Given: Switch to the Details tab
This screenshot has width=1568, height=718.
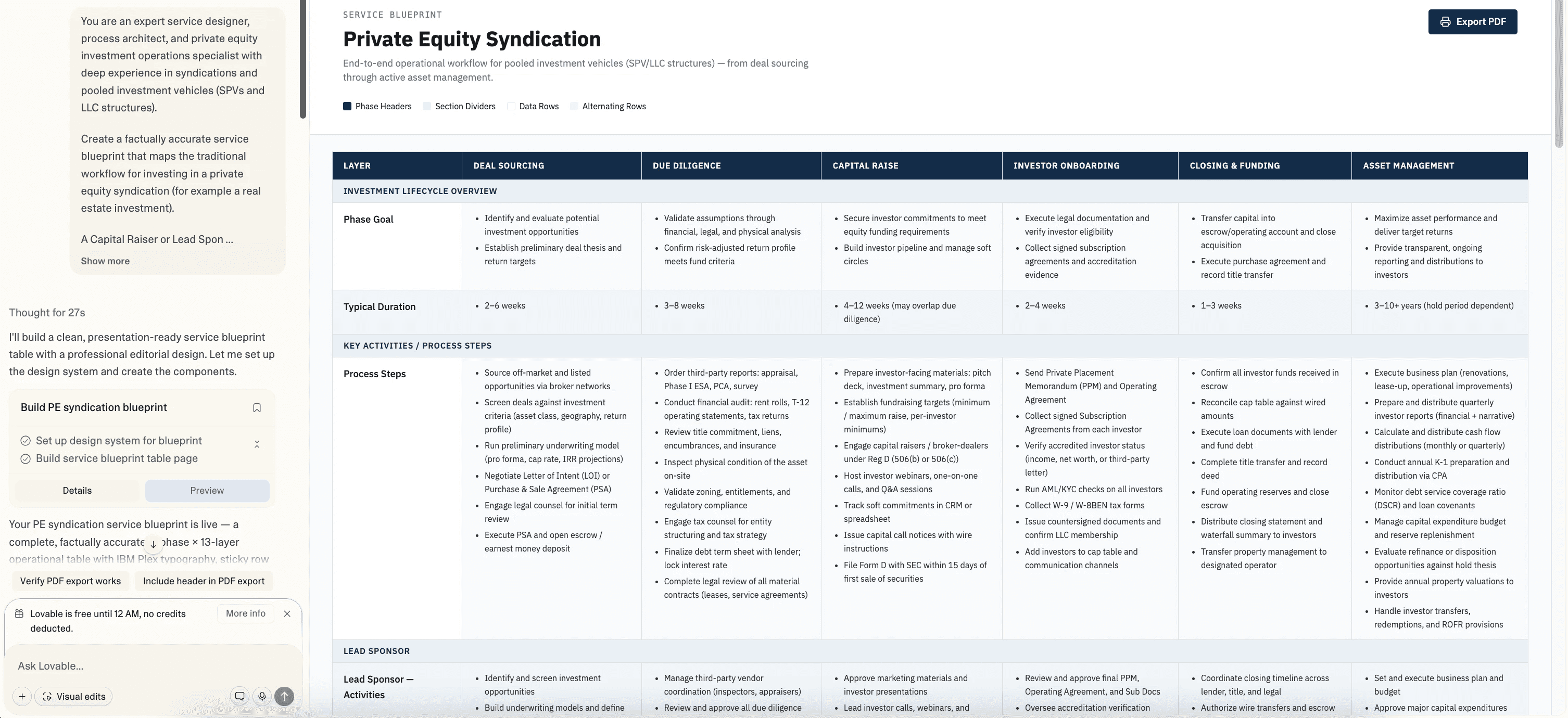Looking at the screenshot, I should [x=77, y=491].
